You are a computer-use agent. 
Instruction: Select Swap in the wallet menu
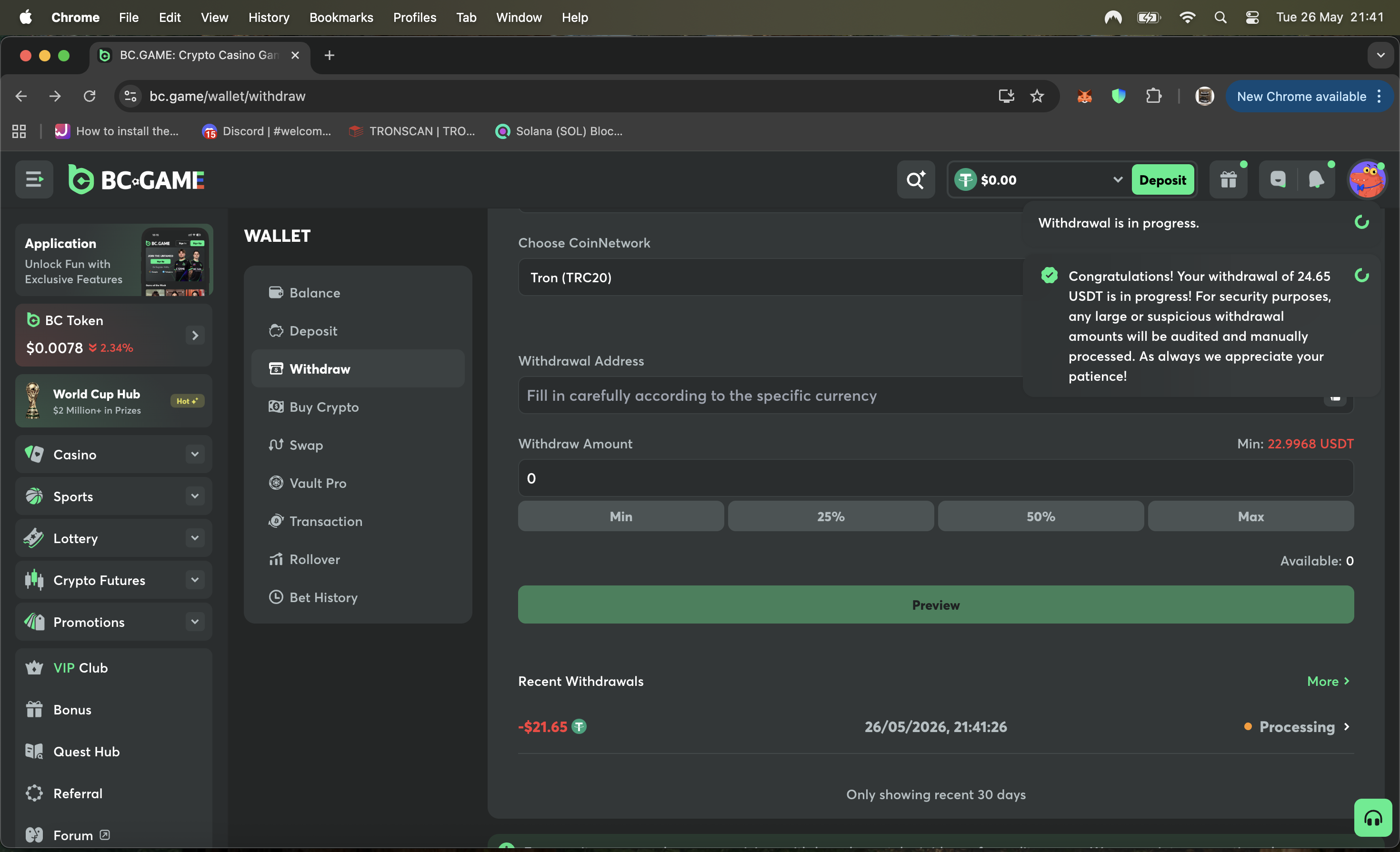(358, 445)
